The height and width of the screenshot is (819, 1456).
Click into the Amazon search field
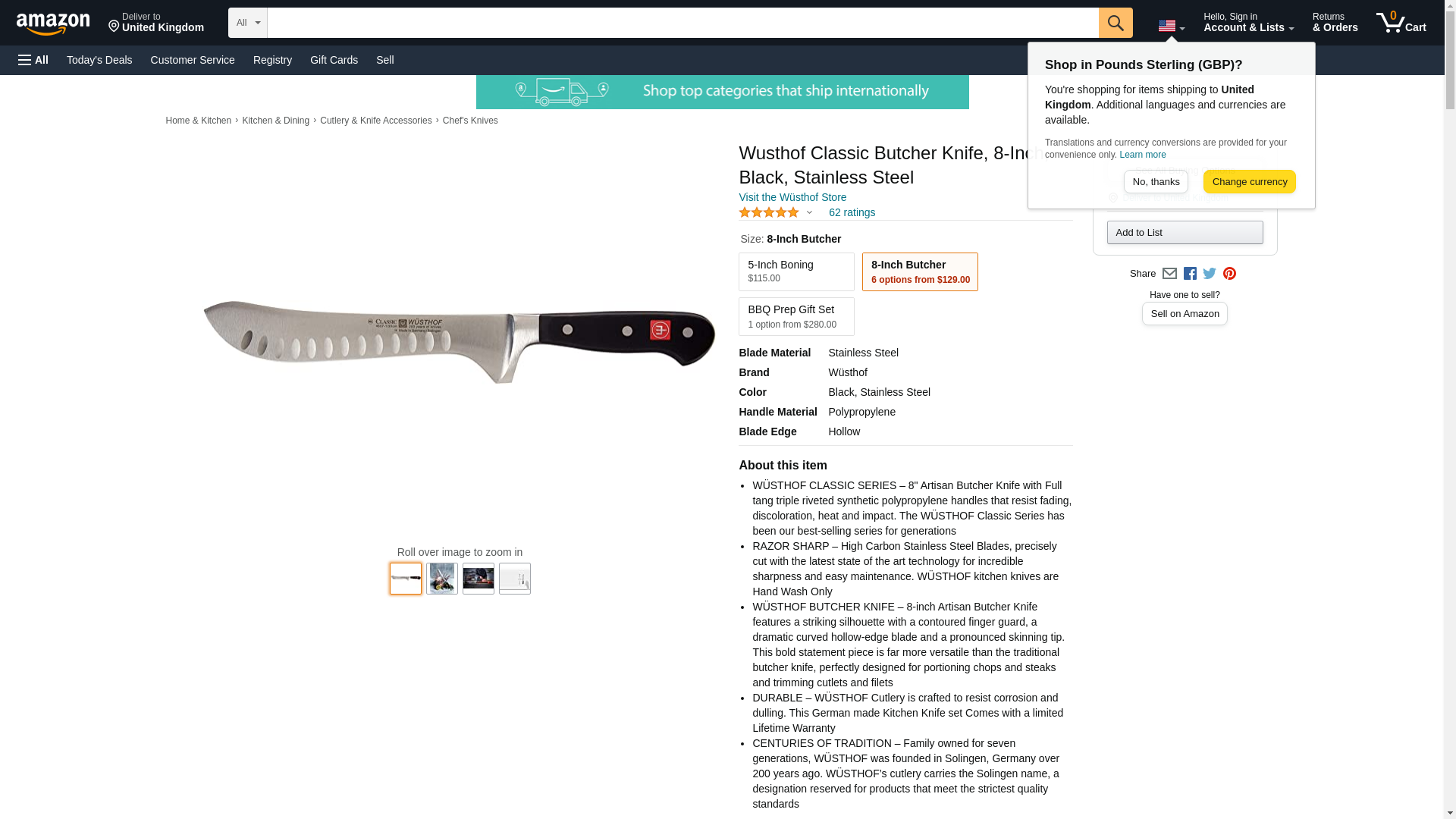[682, 23]
